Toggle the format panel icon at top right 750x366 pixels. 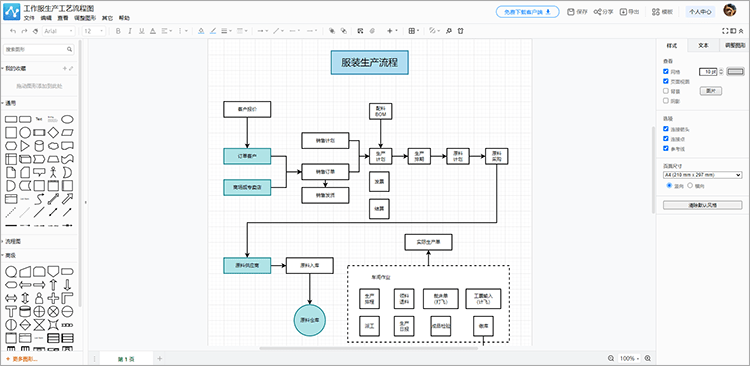click(x=733, y=31)
